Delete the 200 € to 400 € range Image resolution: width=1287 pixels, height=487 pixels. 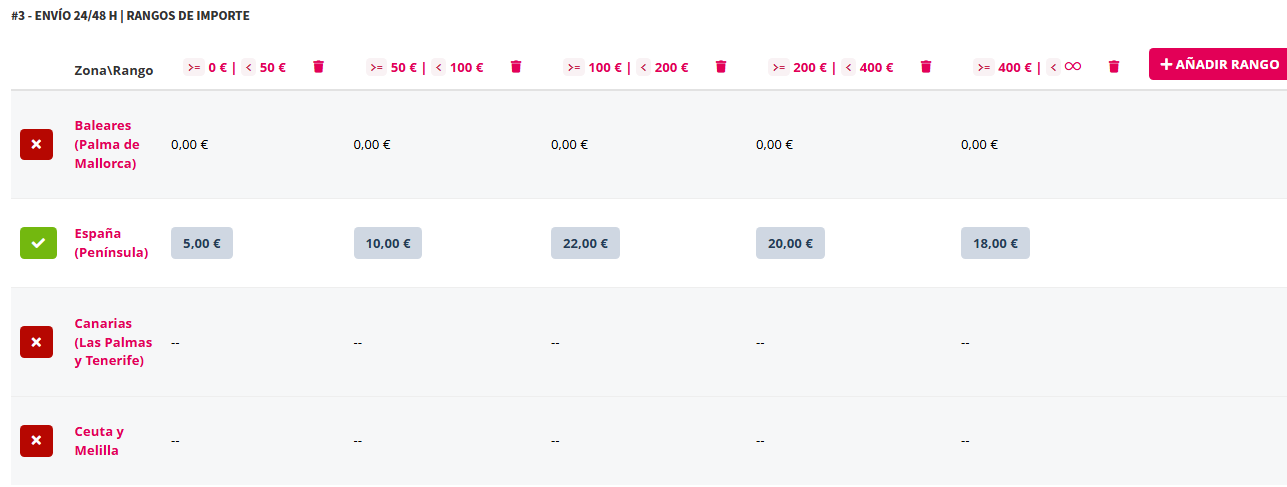pyautogui.click(x=926, y=67)
